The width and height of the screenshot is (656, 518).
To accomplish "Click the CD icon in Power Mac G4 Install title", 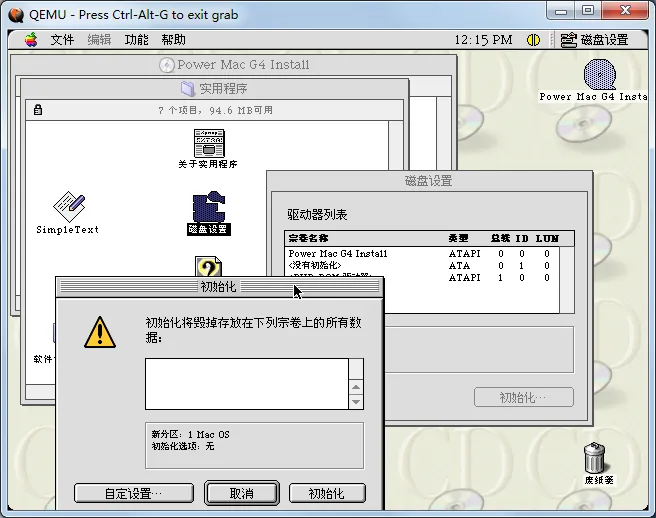I will [x=167, y=65].
